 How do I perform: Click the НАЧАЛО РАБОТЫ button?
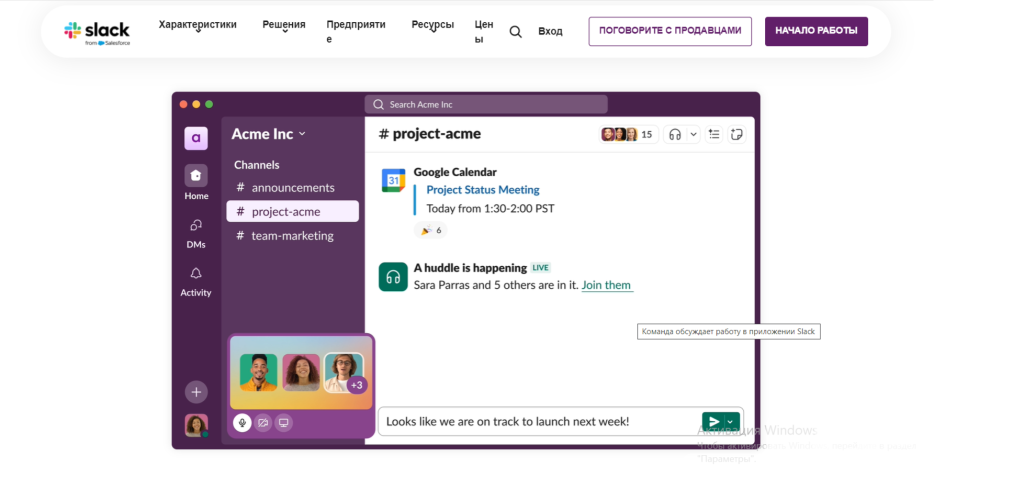(816, 31)
